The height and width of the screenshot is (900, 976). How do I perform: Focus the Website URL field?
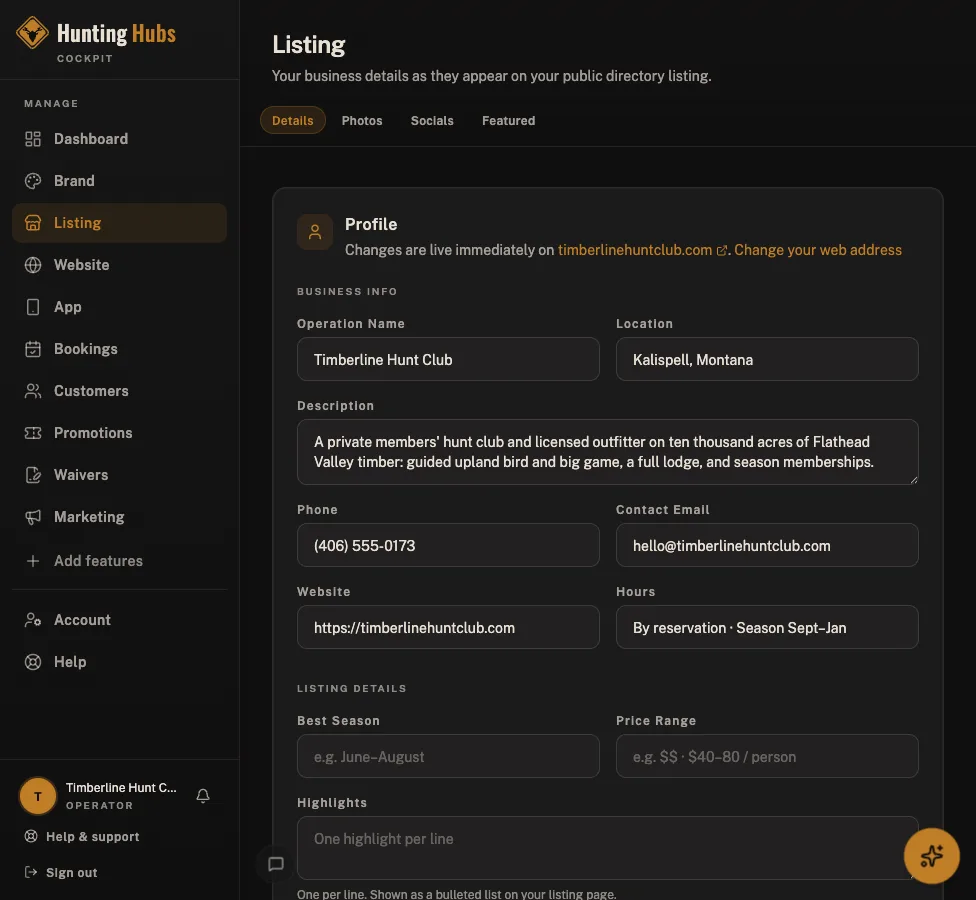pos(448,627)
